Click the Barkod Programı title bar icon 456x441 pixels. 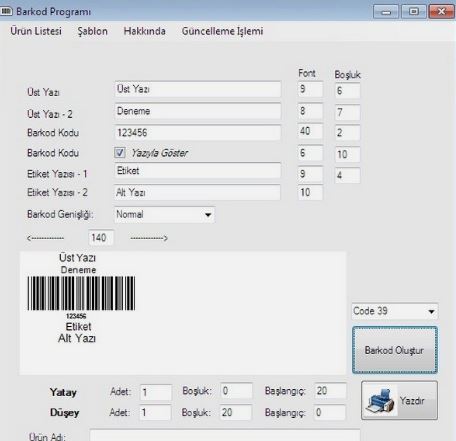[x=6, y=11]
